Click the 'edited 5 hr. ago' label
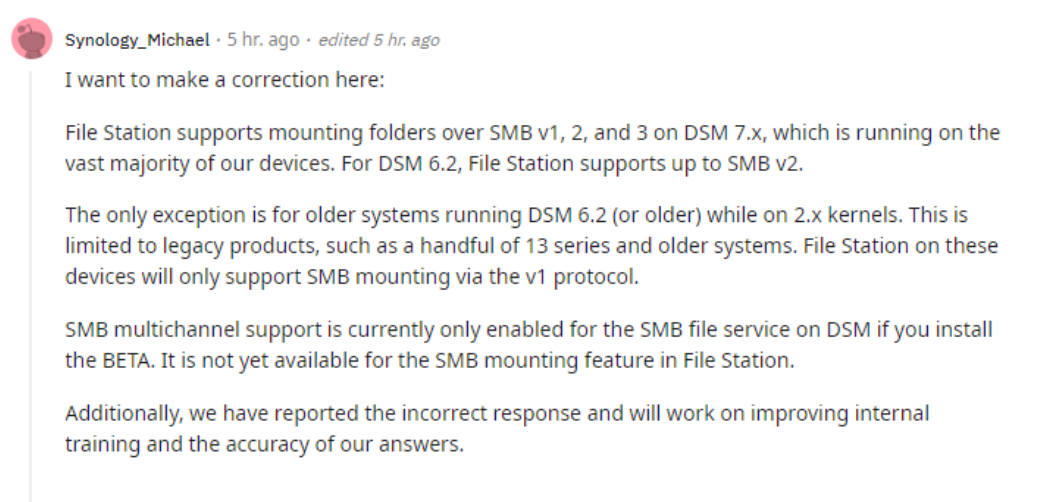The image size is (1041, 502). point(379,40)
